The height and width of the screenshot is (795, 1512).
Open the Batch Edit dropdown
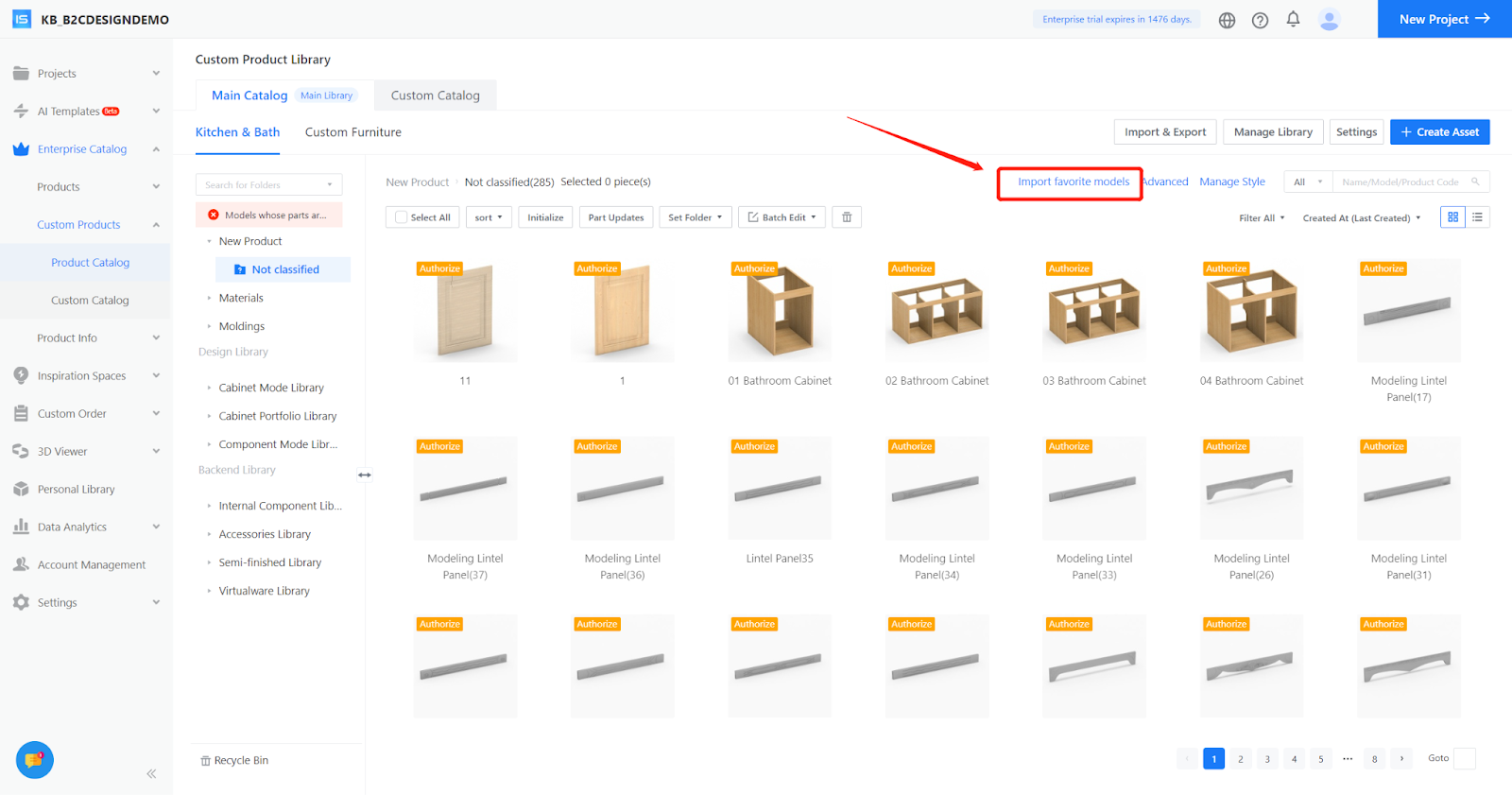pos(782,217)
